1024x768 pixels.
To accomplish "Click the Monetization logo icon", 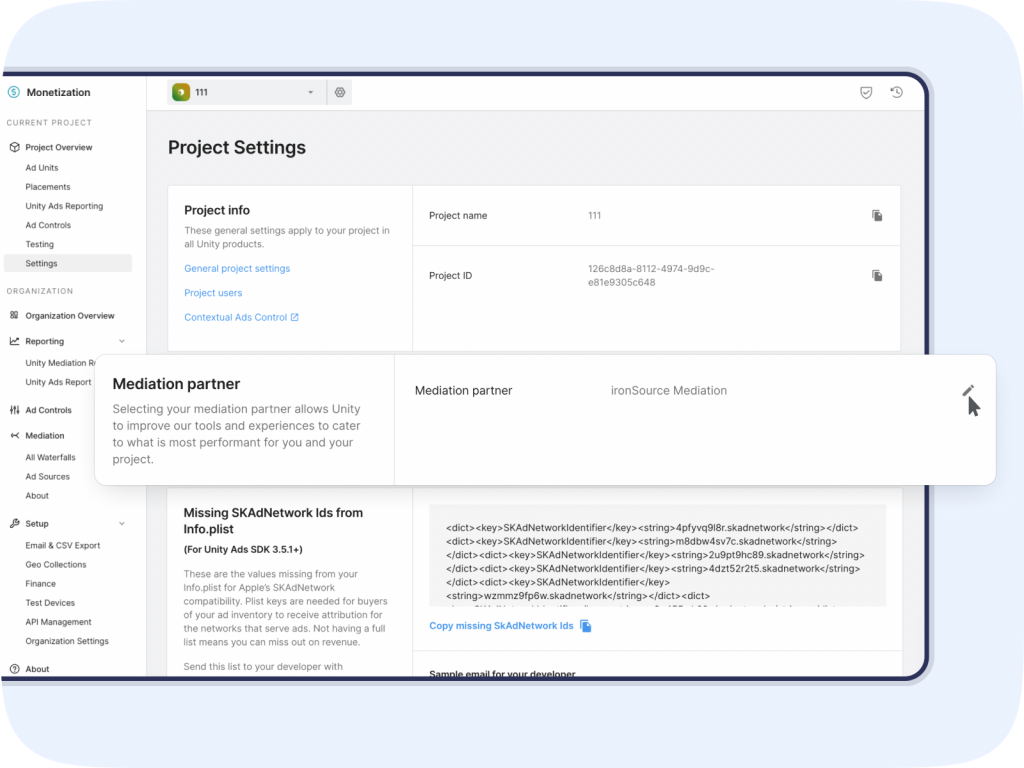I will tap(14, 93).
